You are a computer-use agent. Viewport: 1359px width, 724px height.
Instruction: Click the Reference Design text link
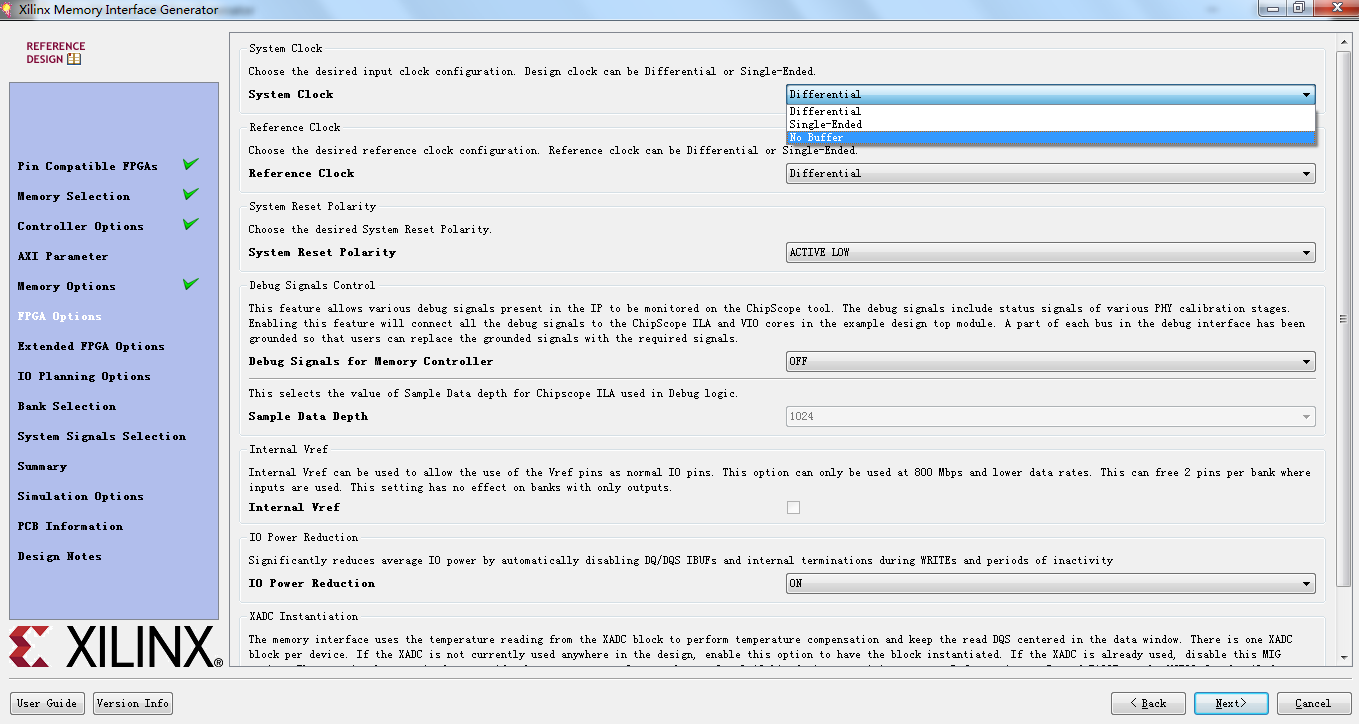click(x=55, y=52)
